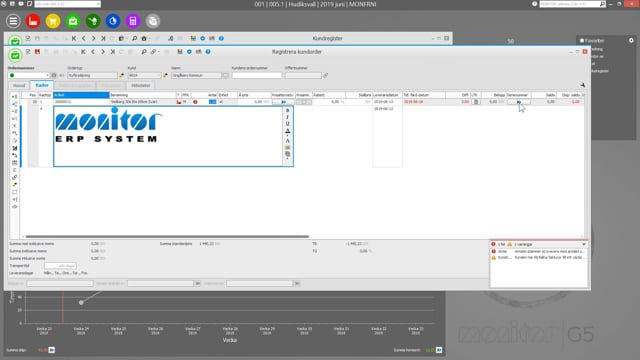Toggle underline formatting in the text editor
The width and height of the screenshot is (640, 360).
(287, 124)
